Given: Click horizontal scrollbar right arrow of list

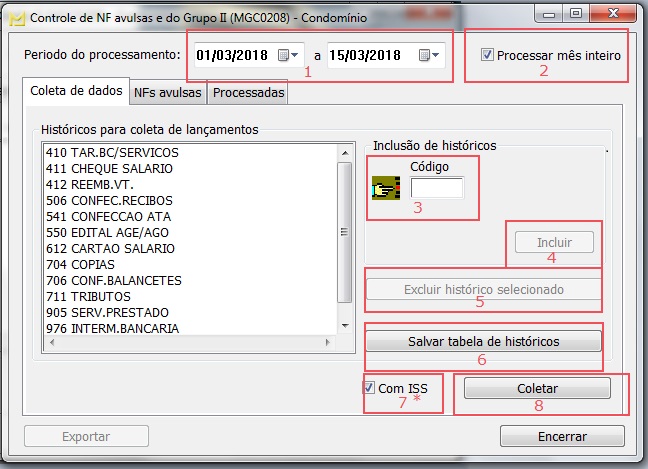Looking at the screenshot, I should [328, 342].
